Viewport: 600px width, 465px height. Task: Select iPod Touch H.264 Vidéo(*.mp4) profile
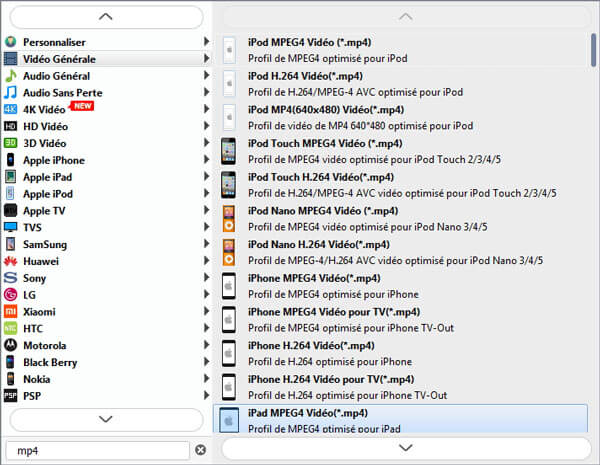point(401,185)
